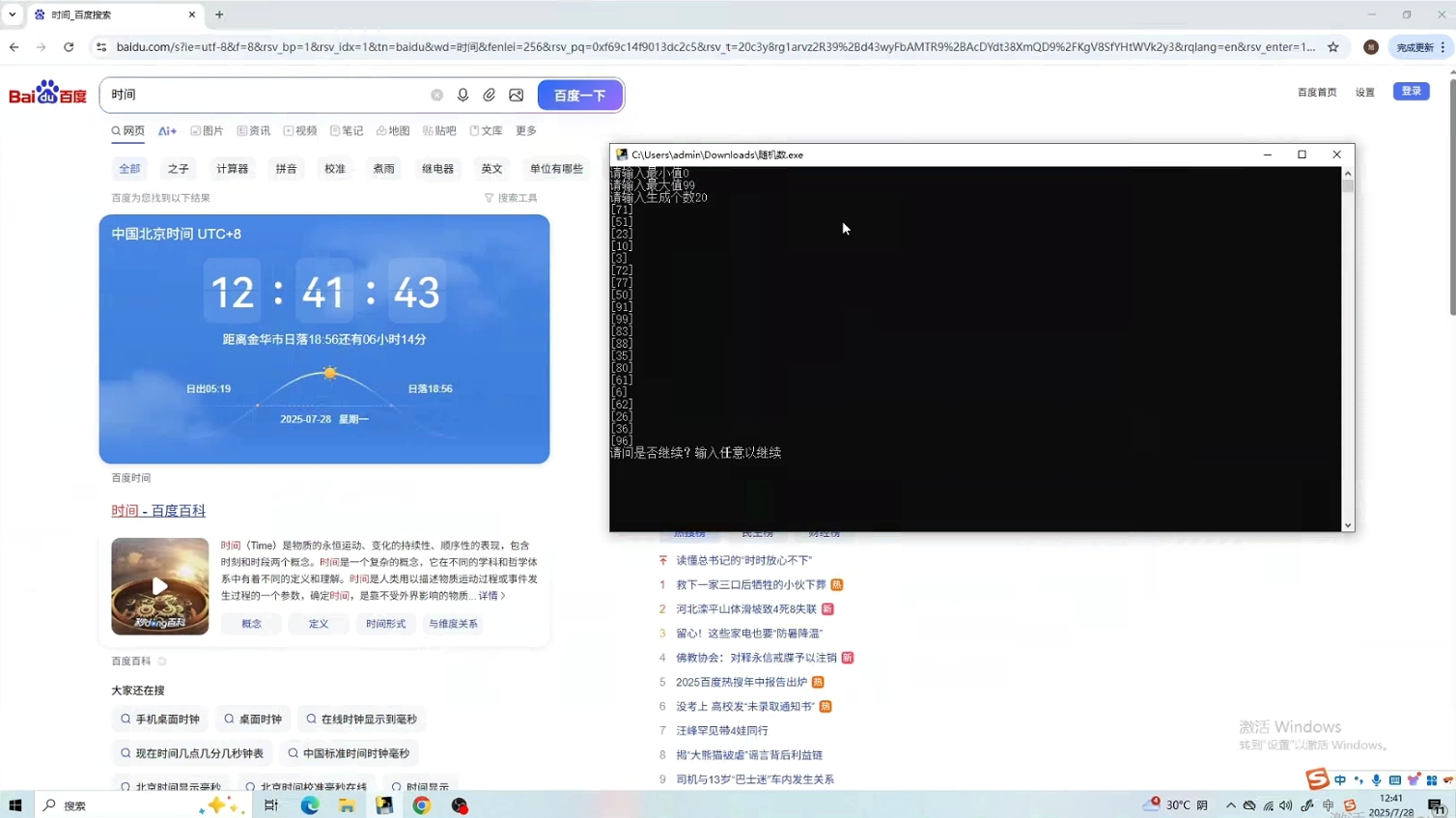Open 搜索工具 filter options
The image size is (1456, 818).
511,198
